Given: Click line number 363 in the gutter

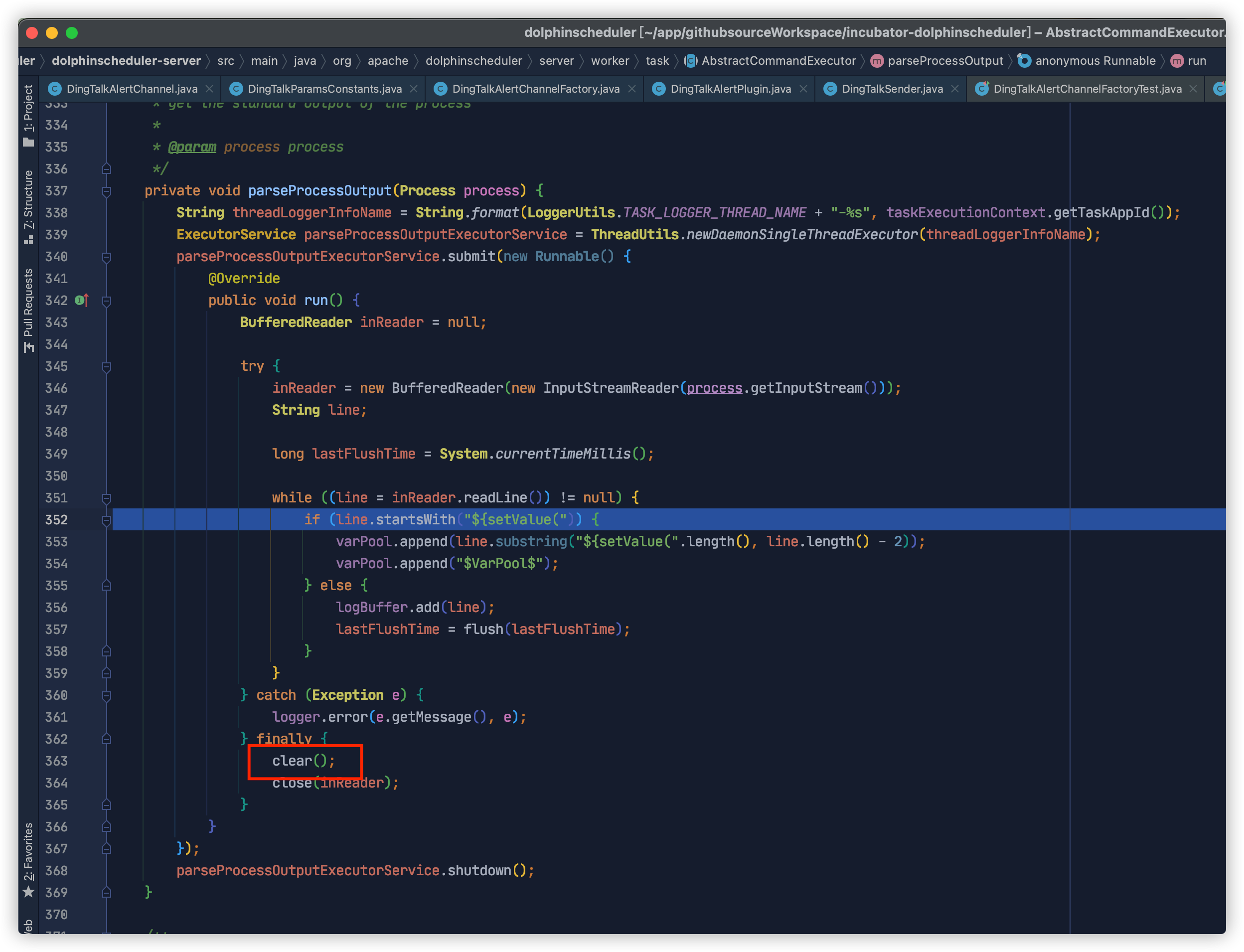Looking at the screenshot, I should (x=56, y=761).
